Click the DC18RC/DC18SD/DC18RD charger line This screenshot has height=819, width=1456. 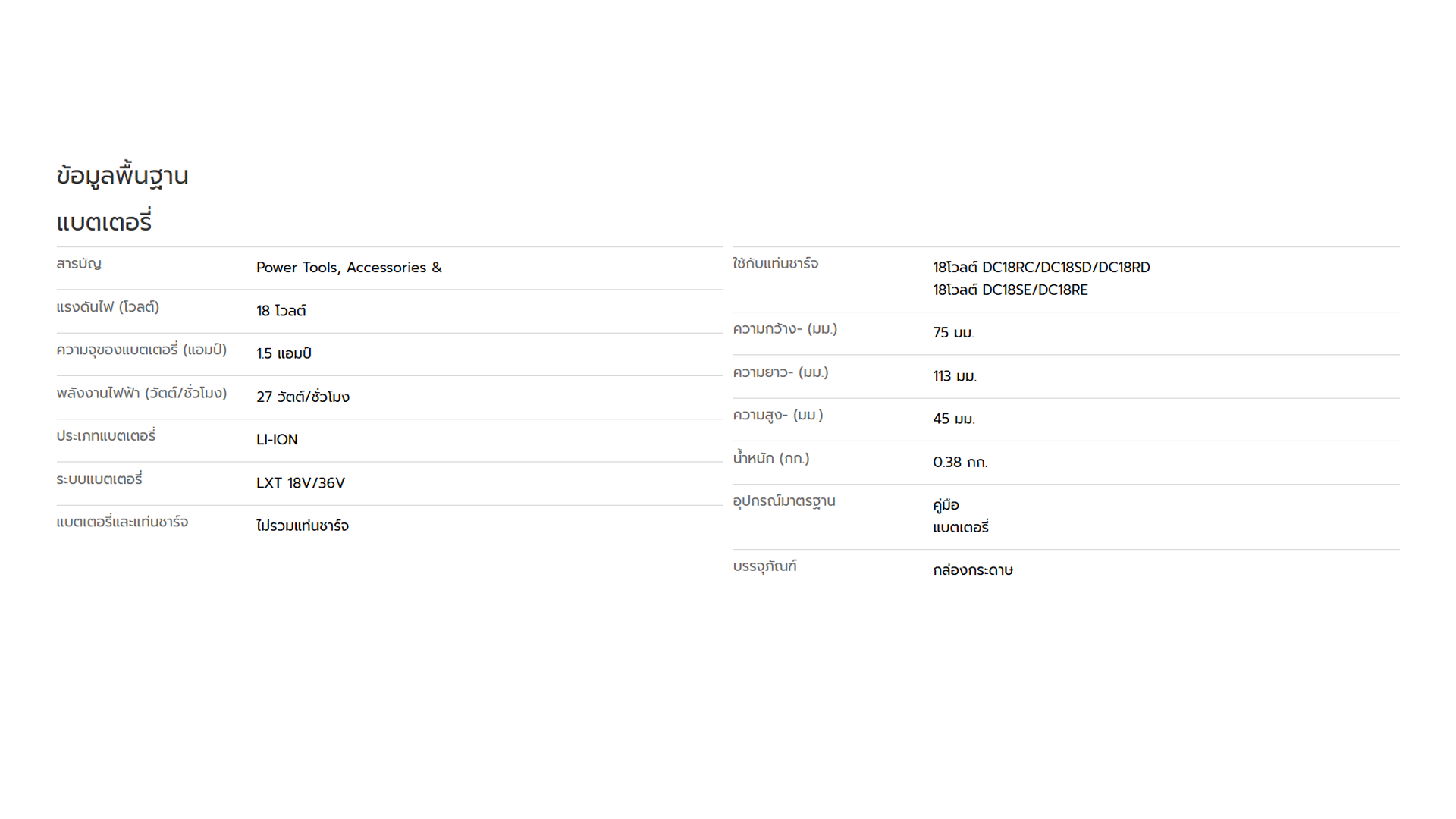coord(1041,268)
